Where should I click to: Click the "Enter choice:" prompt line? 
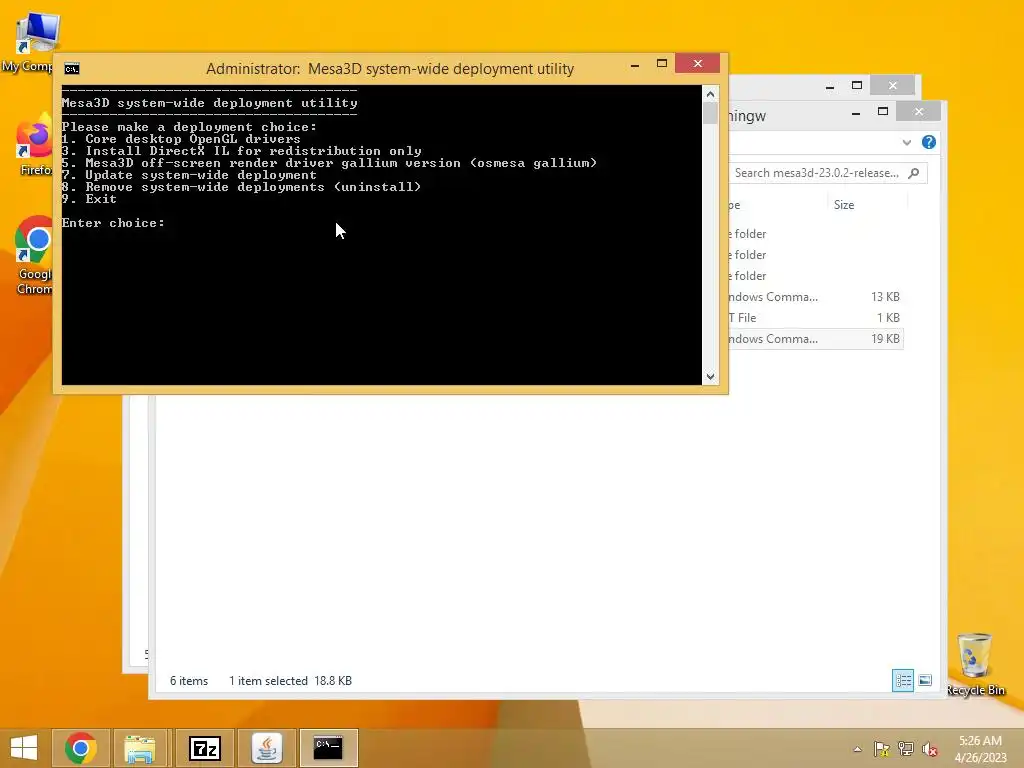pyautogui.click(x=113, y=223)
